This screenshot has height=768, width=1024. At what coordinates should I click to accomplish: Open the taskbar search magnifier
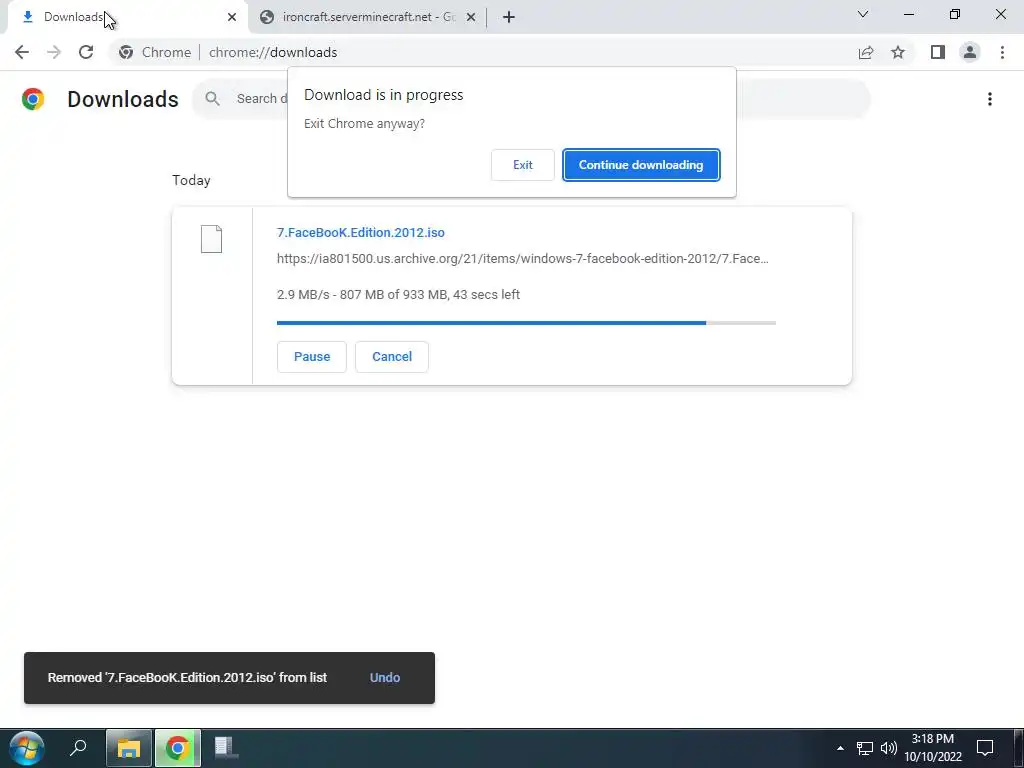point(78,748)
